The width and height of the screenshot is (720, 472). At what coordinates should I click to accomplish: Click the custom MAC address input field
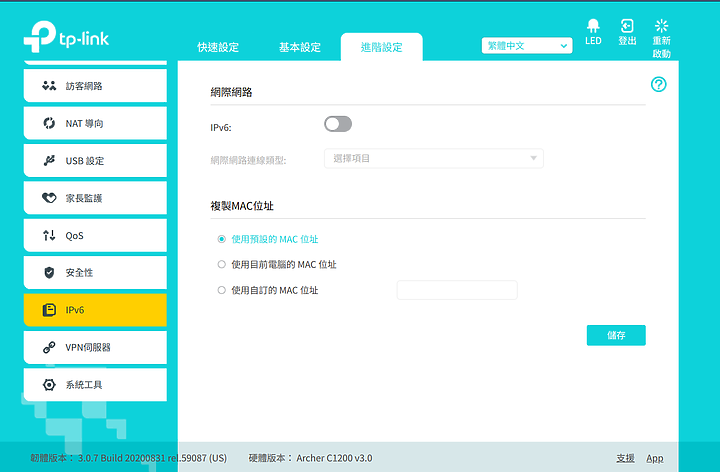point(457,290)
